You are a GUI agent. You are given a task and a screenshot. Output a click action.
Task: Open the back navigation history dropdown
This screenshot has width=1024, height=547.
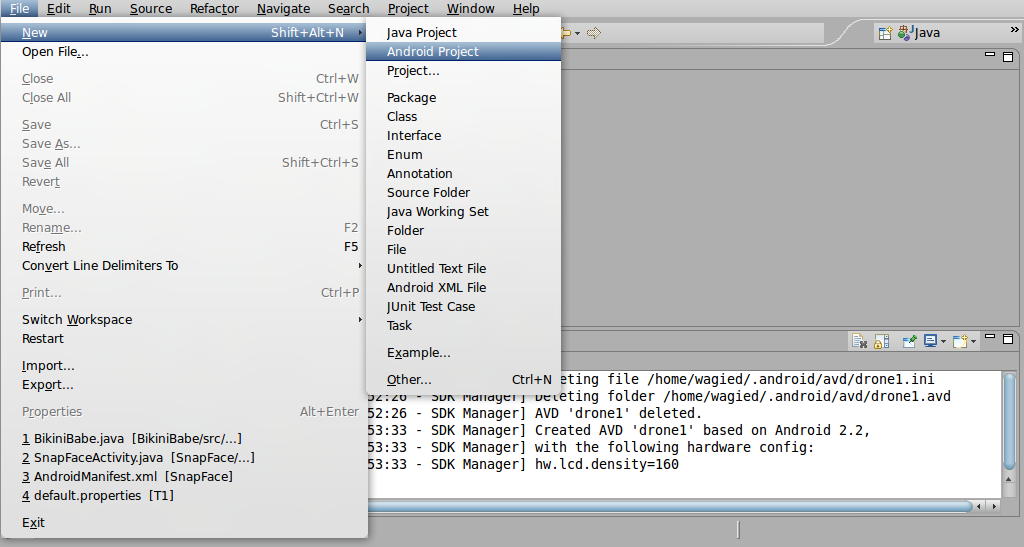(577, 33)
